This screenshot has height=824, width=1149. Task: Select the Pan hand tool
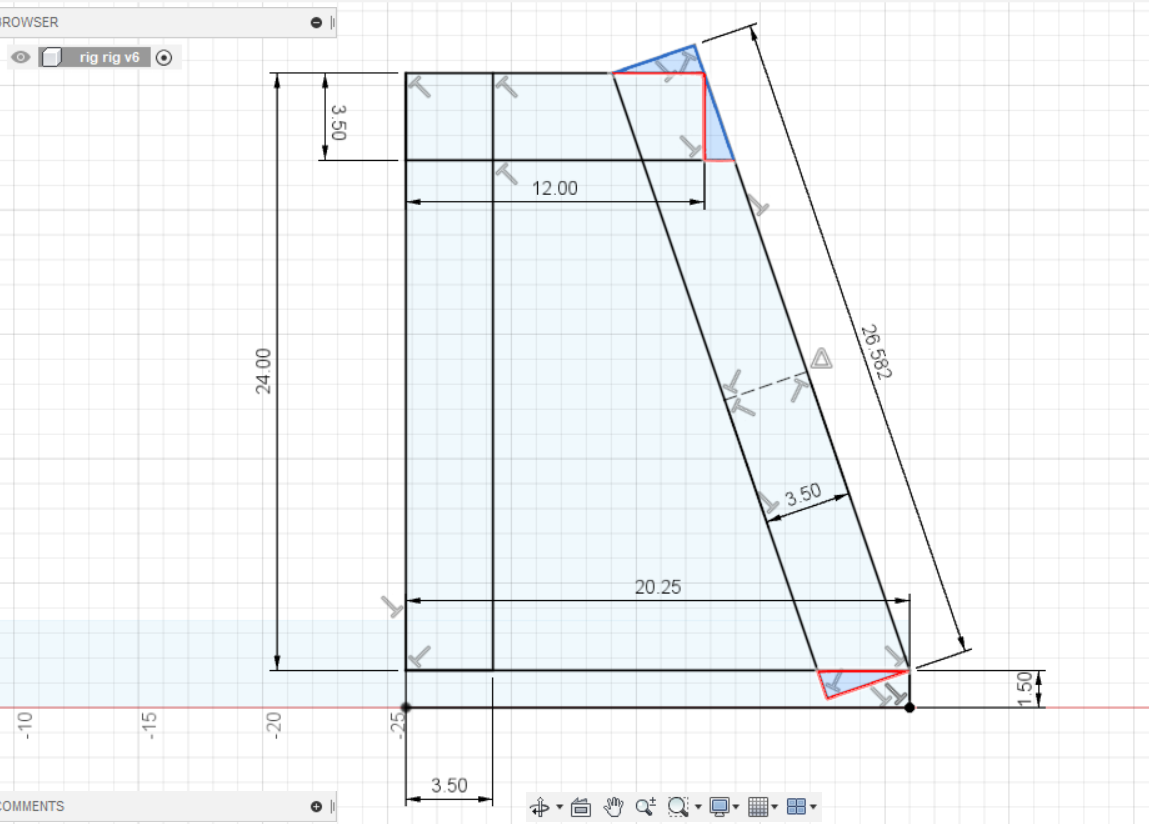613,807
